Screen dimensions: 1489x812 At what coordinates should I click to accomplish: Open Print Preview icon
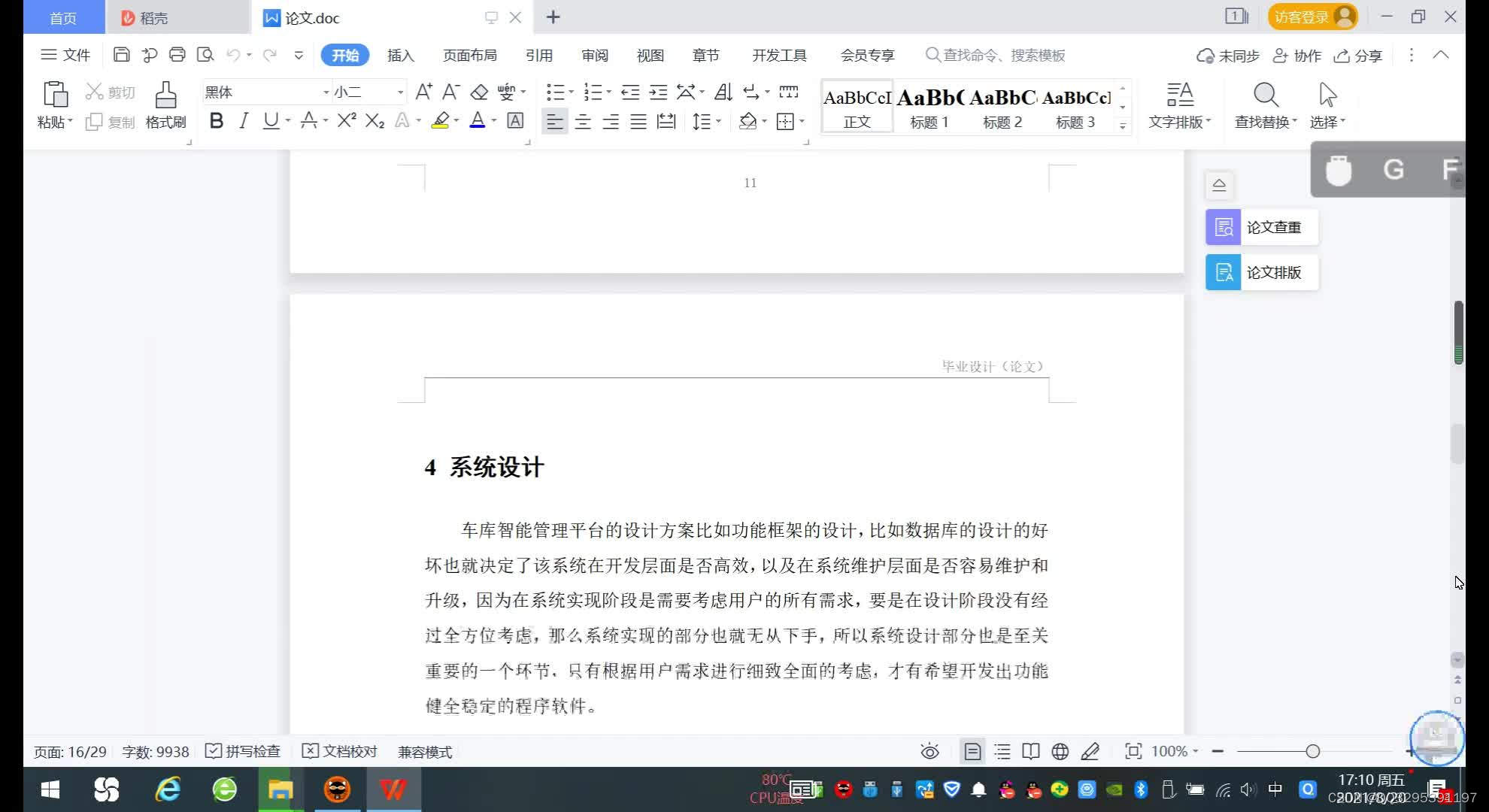(x=205, y=55)
